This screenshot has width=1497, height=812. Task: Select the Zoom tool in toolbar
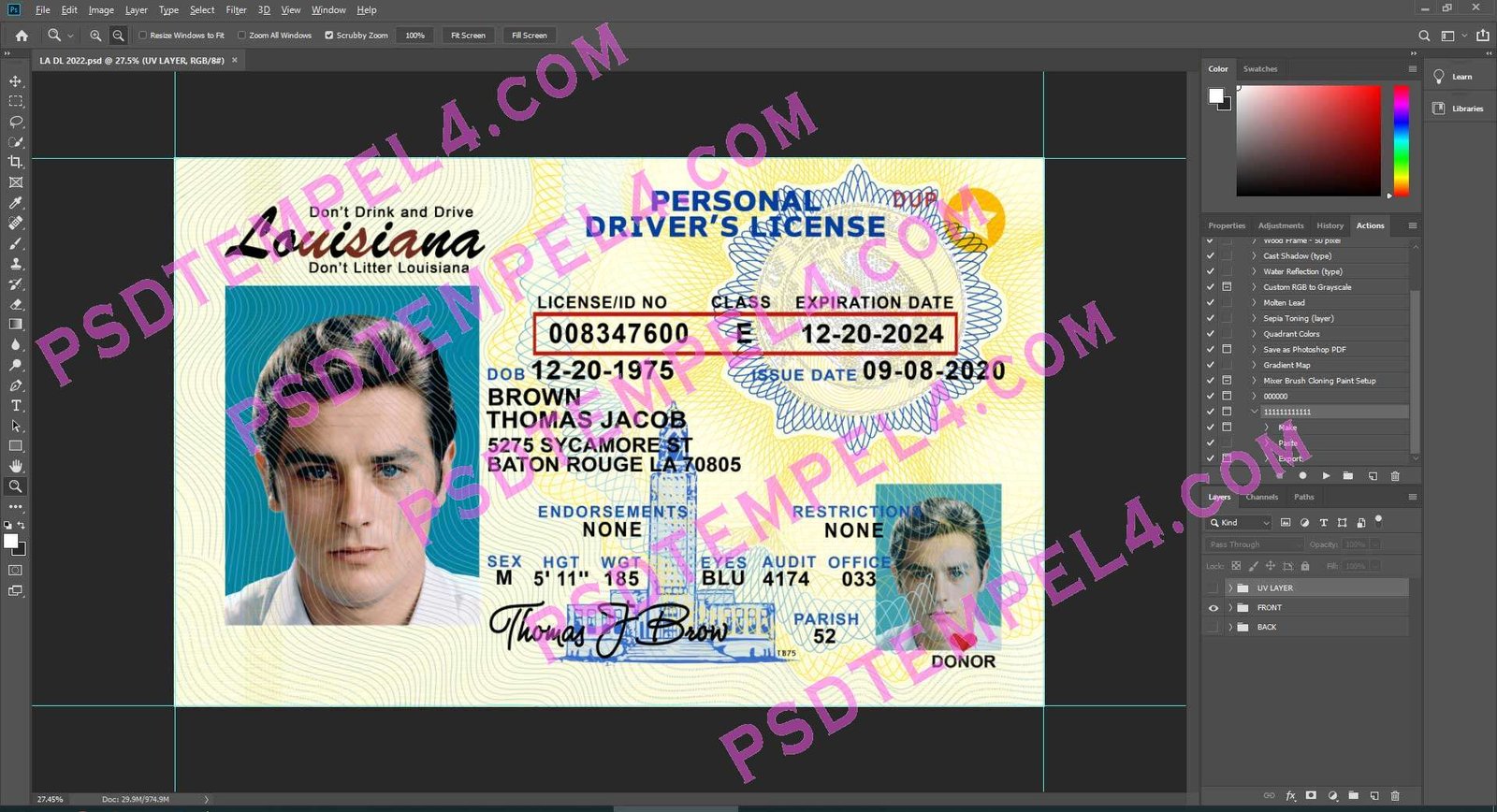click(x=16, y=486)
